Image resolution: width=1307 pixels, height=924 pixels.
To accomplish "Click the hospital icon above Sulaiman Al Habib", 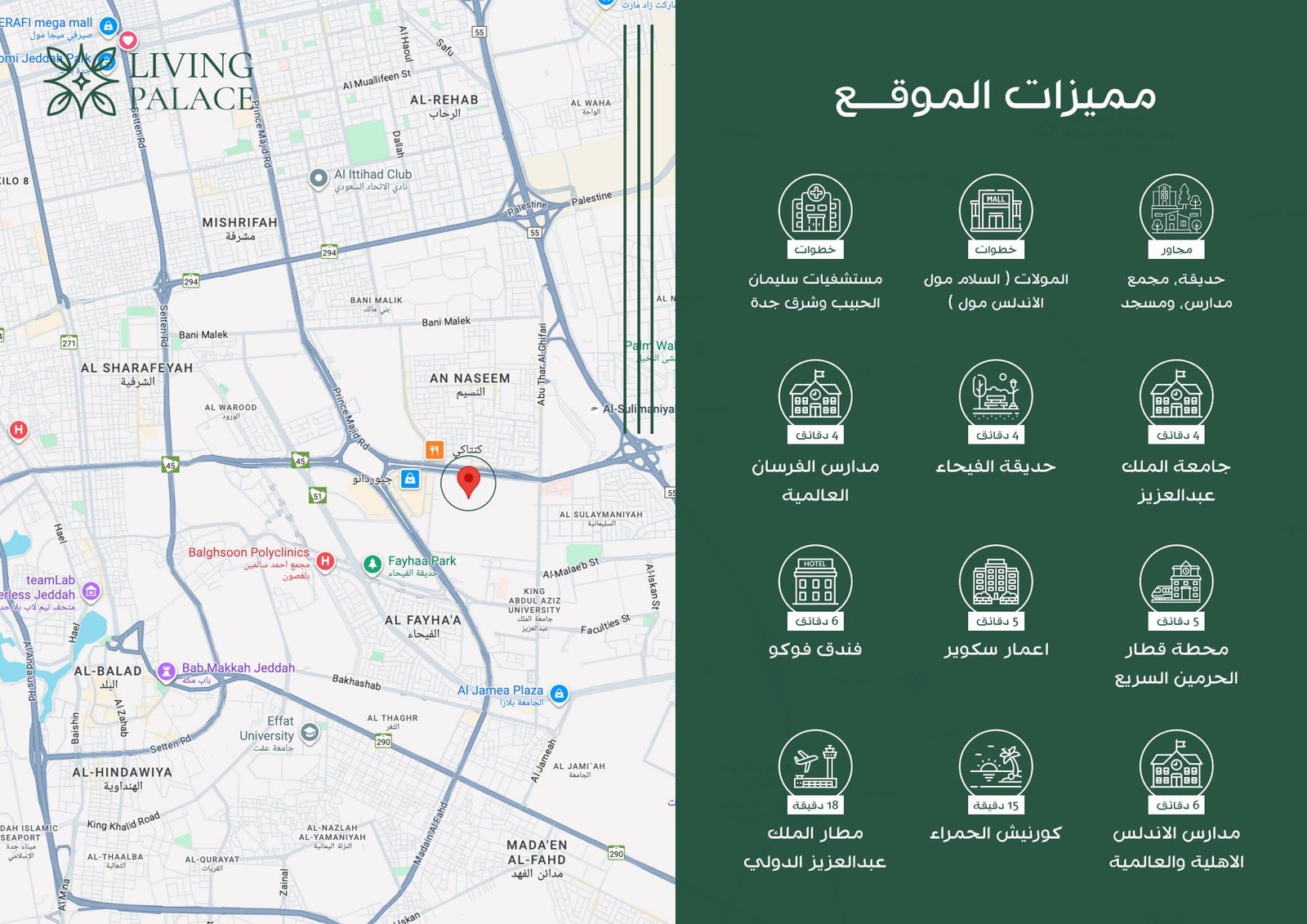I will tap(815, 210).
